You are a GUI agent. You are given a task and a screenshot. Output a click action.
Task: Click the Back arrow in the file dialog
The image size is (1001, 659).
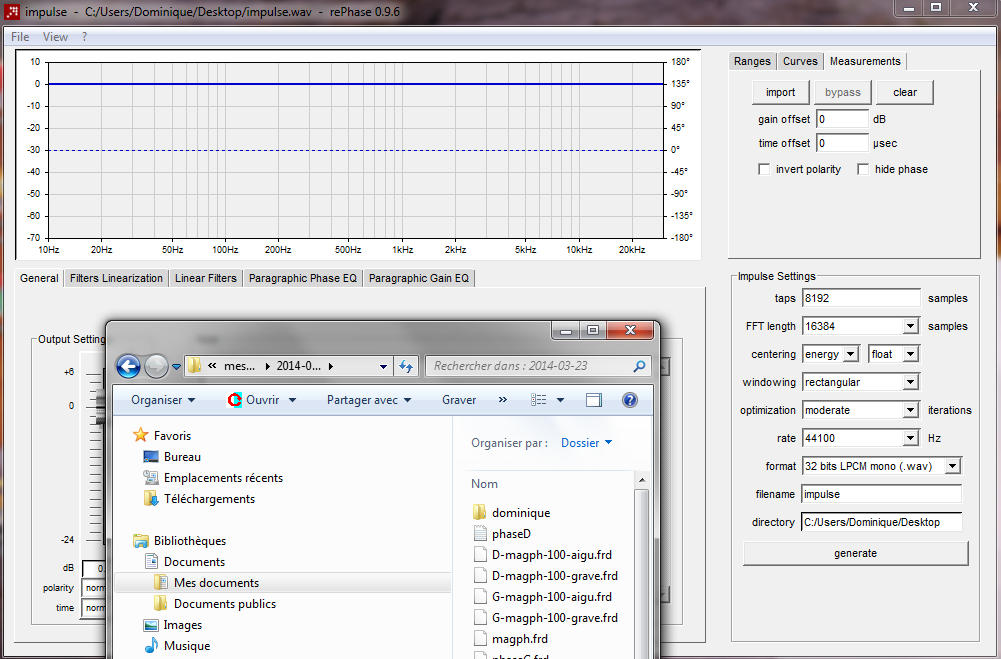128,366
